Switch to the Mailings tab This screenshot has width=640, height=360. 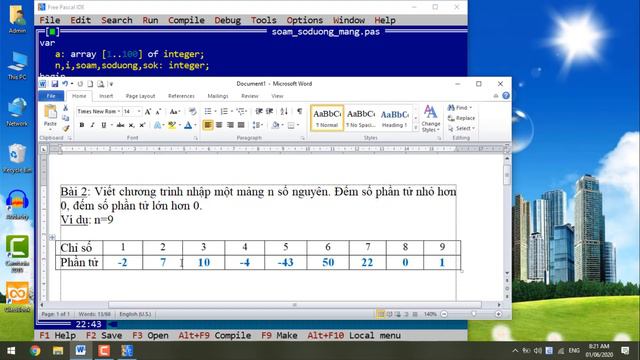218,96
